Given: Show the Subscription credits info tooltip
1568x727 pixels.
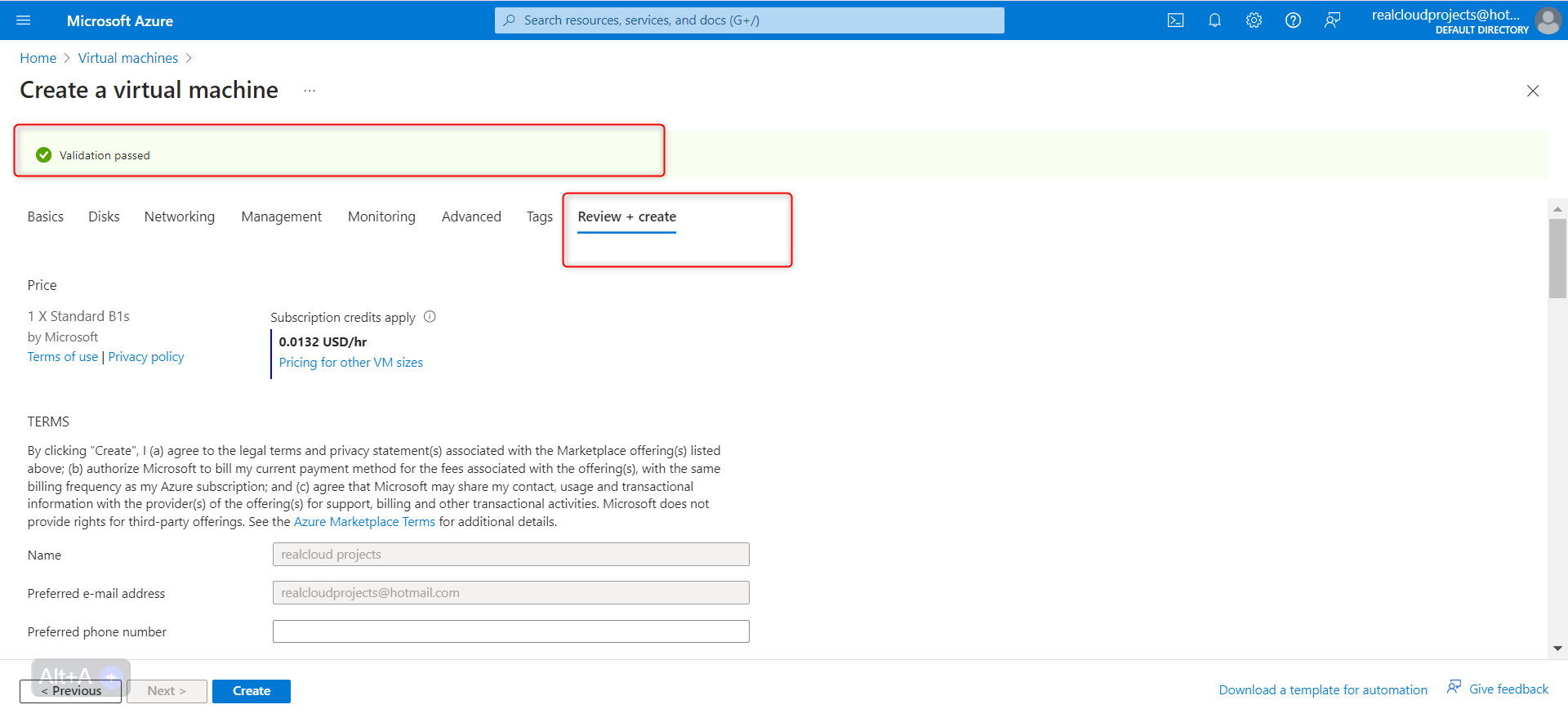Looking at the screenshot, I should (430, 317).
